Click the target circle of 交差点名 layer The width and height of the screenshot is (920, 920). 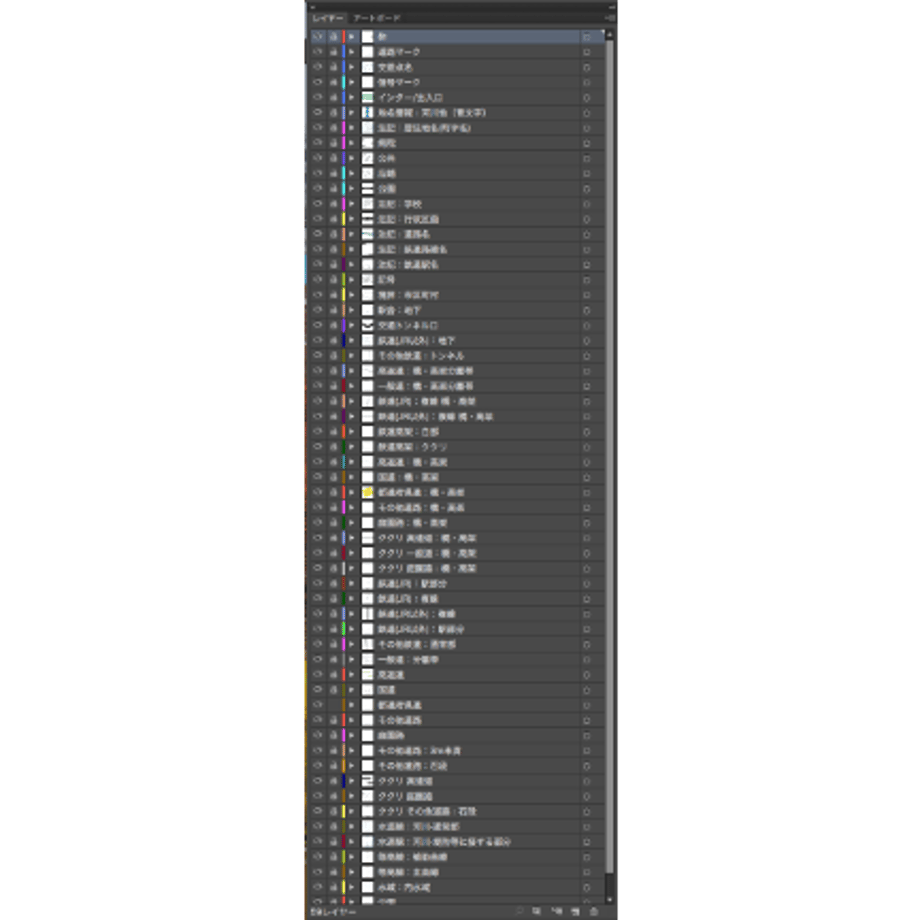pyautogui.click(x=586, y=67)
